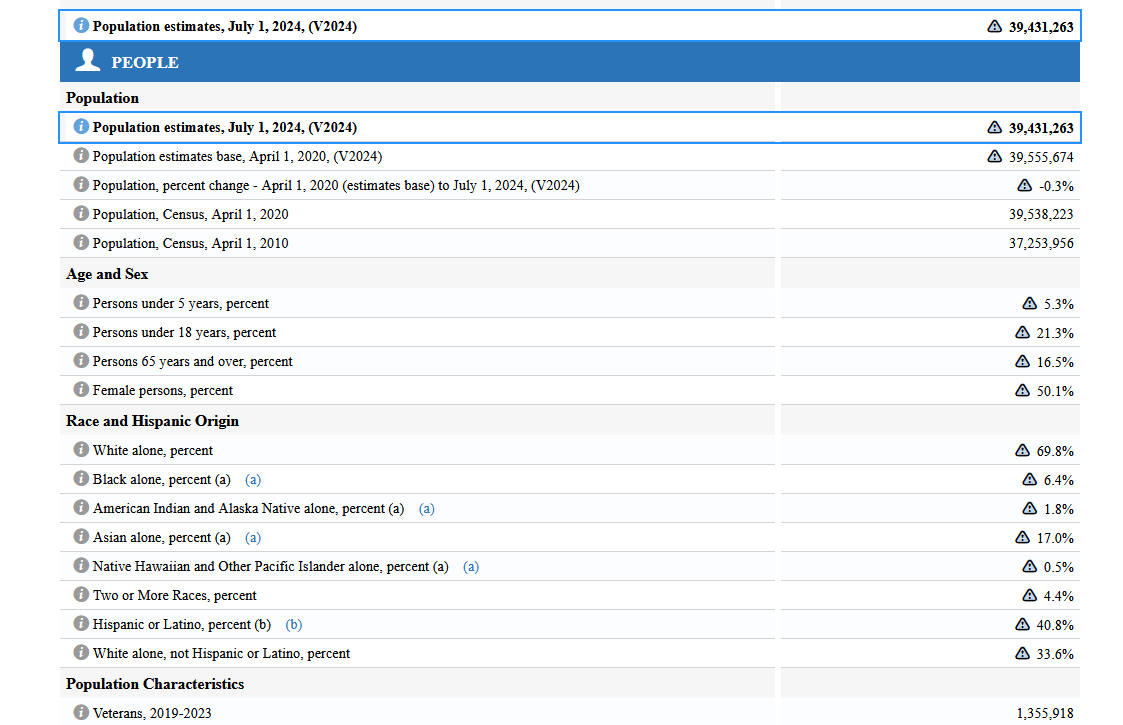
Task: Click info icon next to Female persons, percent
Action: tap(81, 390)
